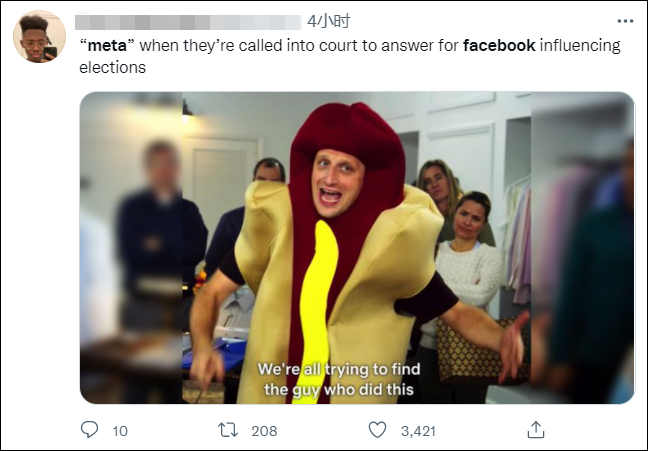648x451 pixels.
Task: Retweet this post using the arrows icon
Action: point(229,430)
